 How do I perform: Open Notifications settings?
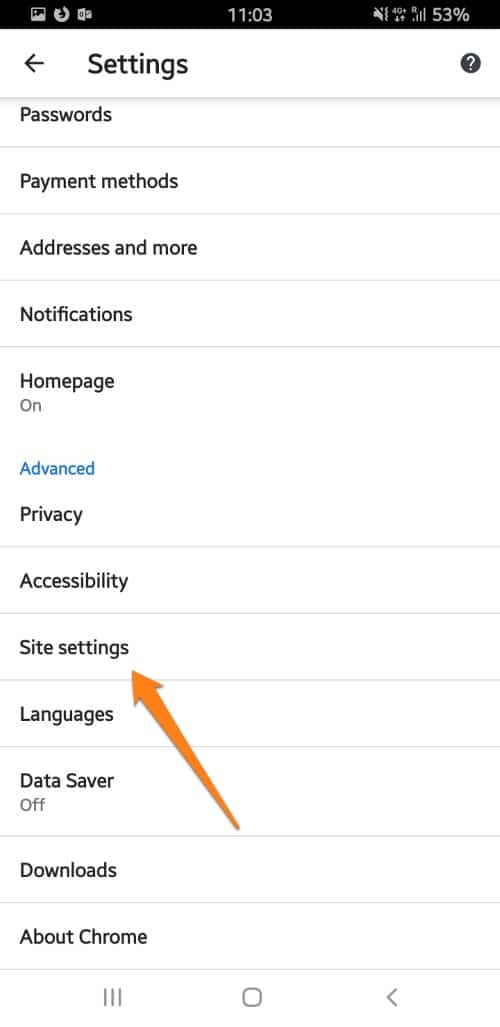coord(250,314)
